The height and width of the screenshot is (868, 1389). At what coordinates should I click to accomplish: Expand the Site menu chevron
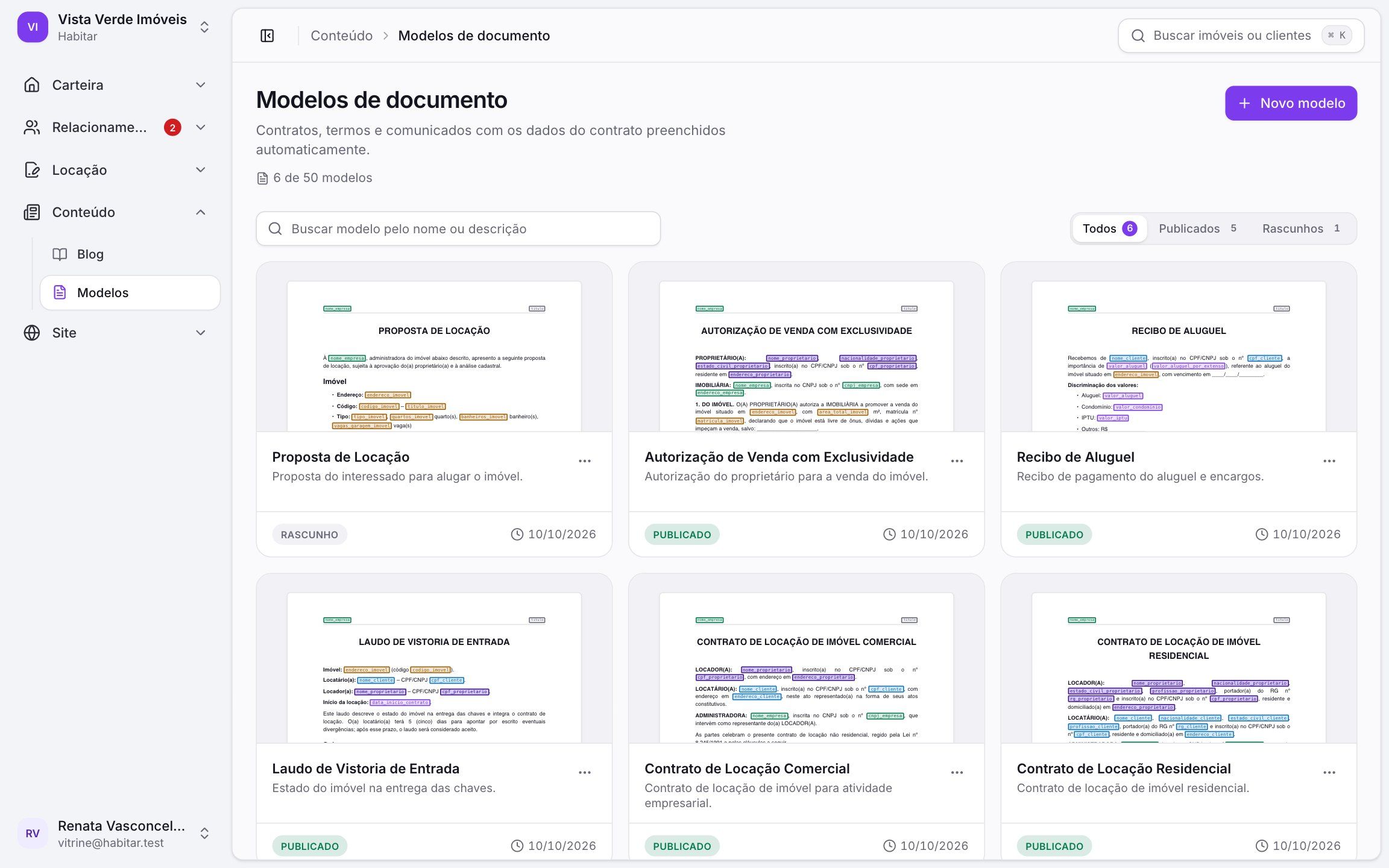coord(201,333)
